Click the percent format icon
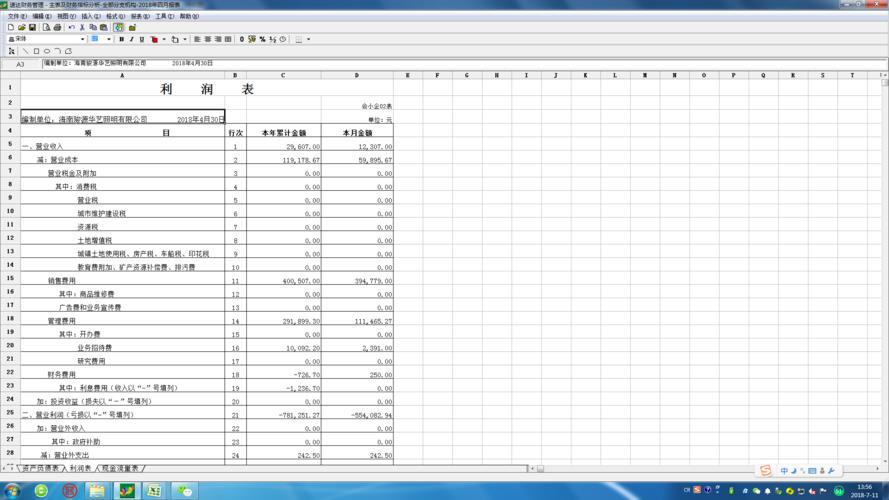The height and width of the screenshot is (500, 889). [262, 40]
